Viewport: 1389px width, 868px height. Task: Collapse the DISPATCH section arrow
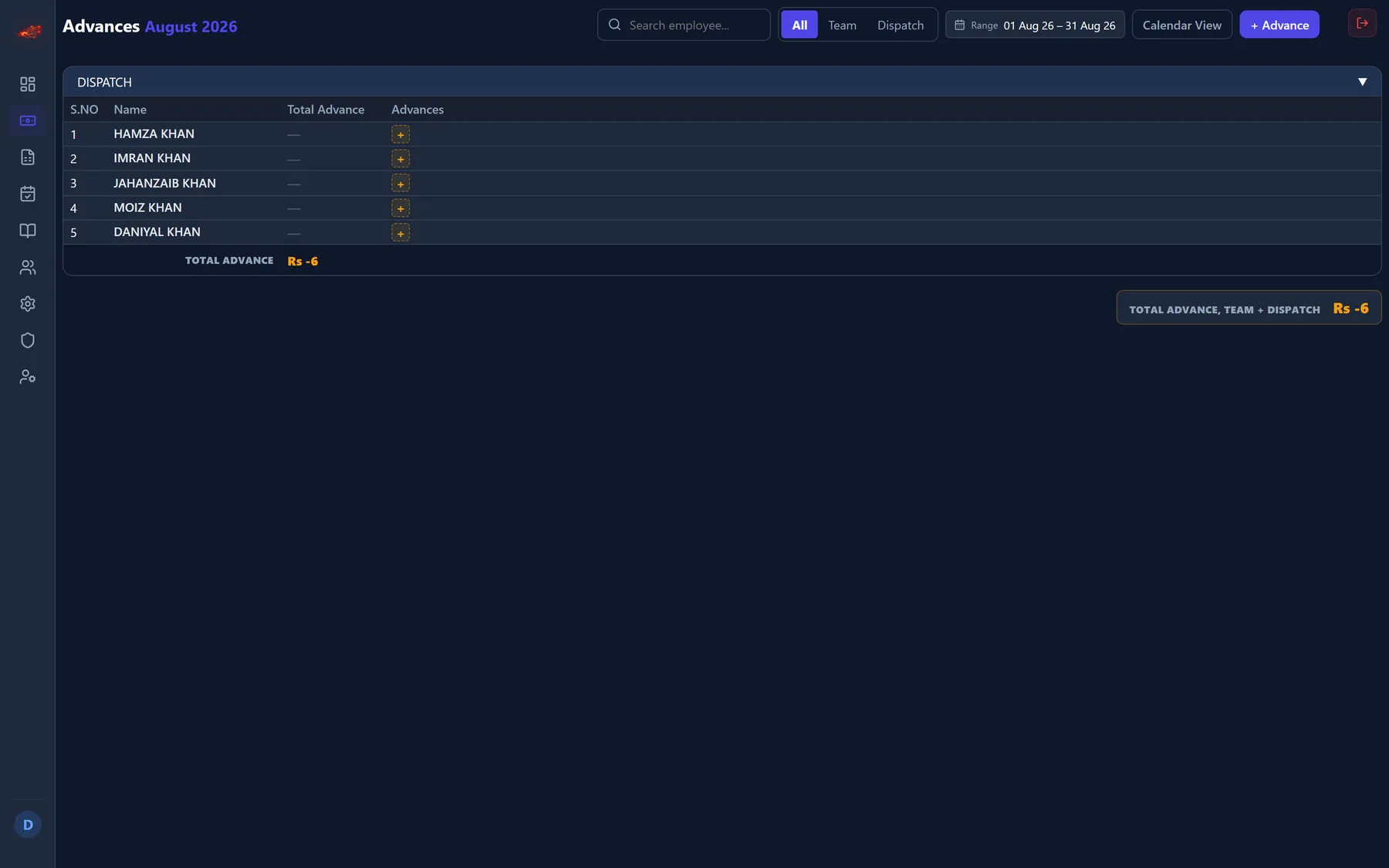tap(1362, 82)
